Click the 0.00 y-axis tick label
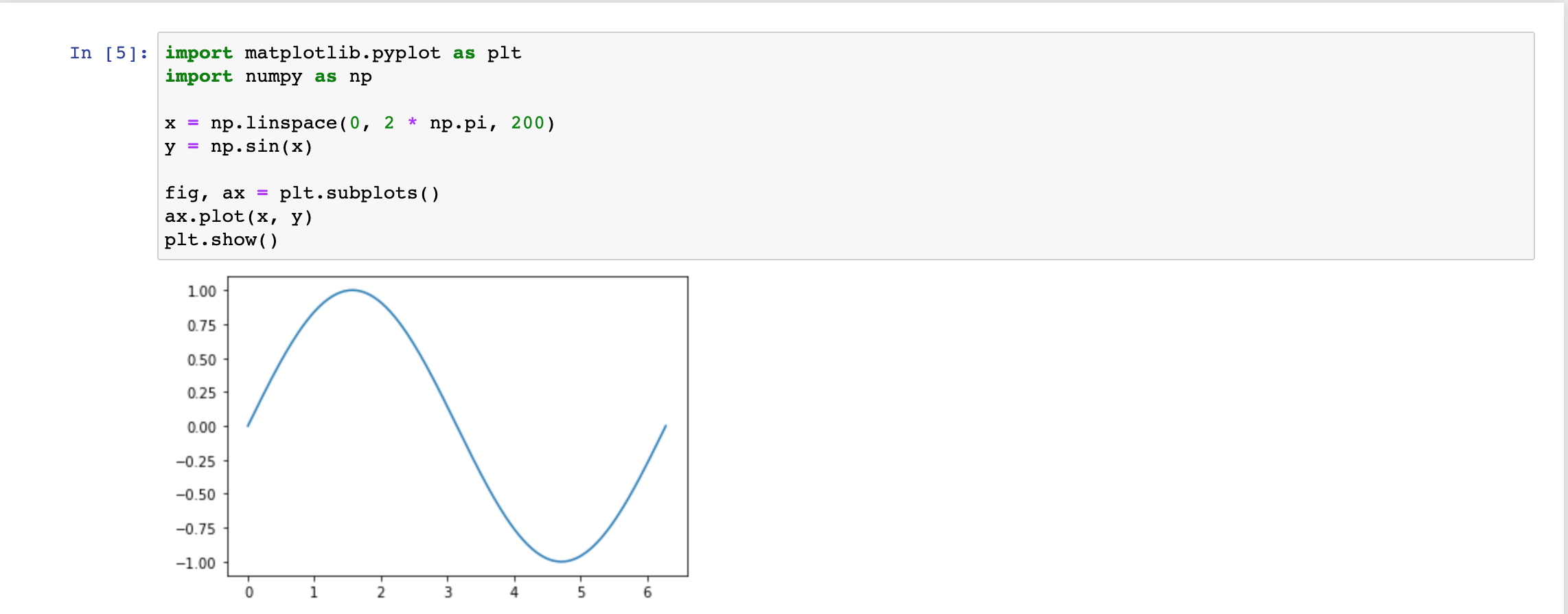 (x=202, y=427)
